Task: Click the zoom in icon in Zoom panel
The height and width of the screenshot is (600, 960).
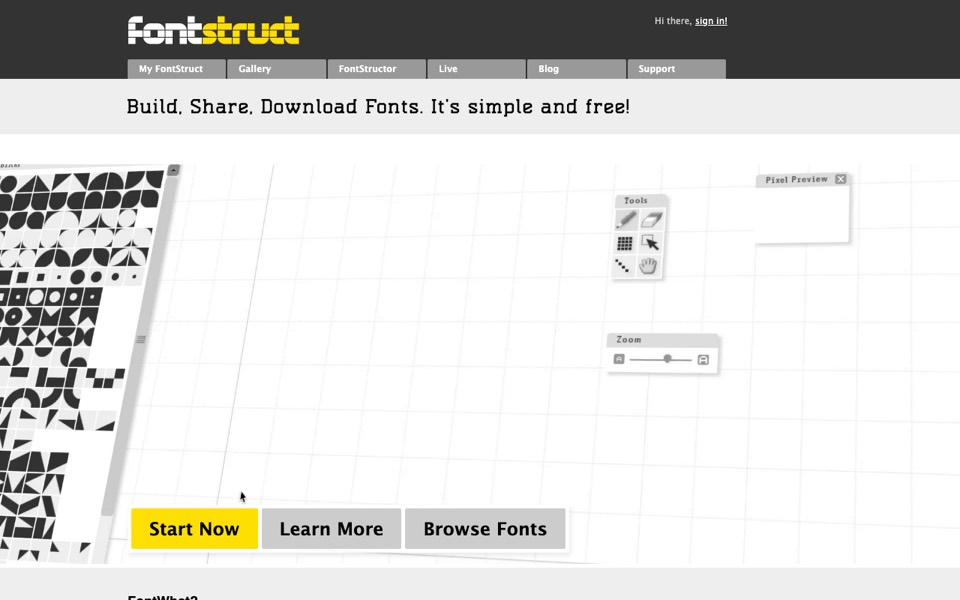Action: [703, 360]
